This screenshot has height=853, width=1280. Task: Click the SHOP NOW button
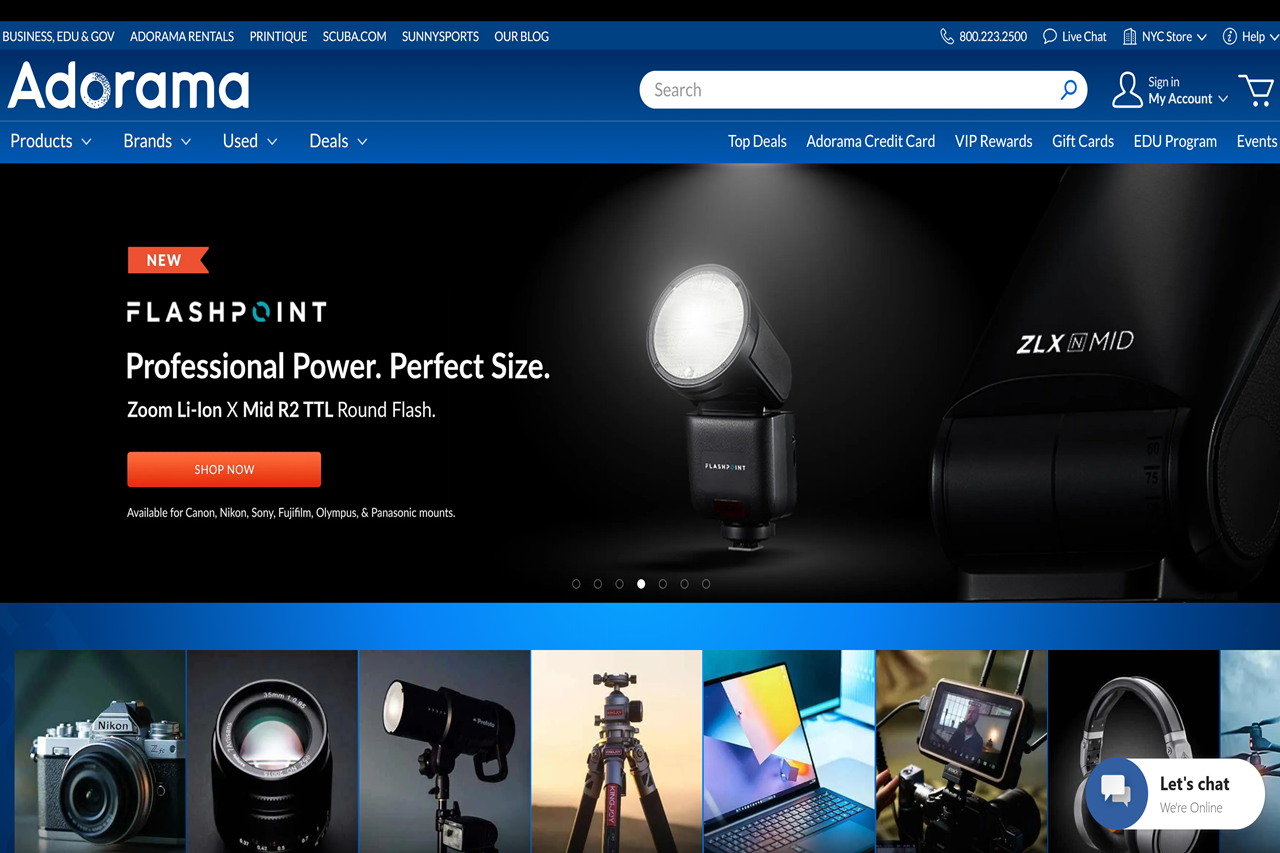tap(223, 469)
